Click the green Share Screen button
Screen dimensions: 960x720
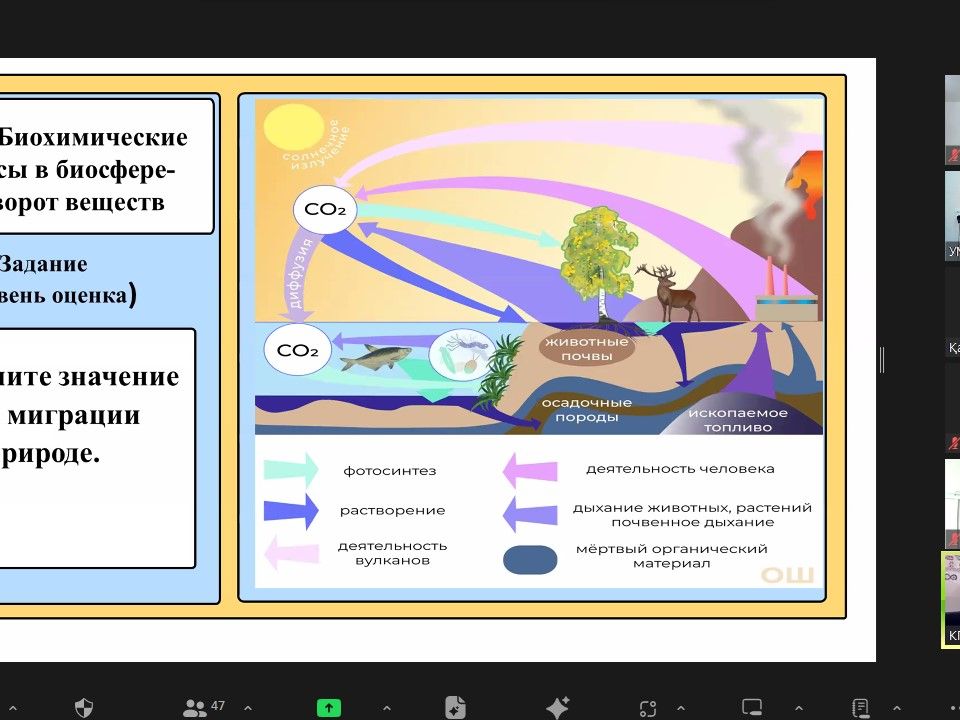point(329,707)
